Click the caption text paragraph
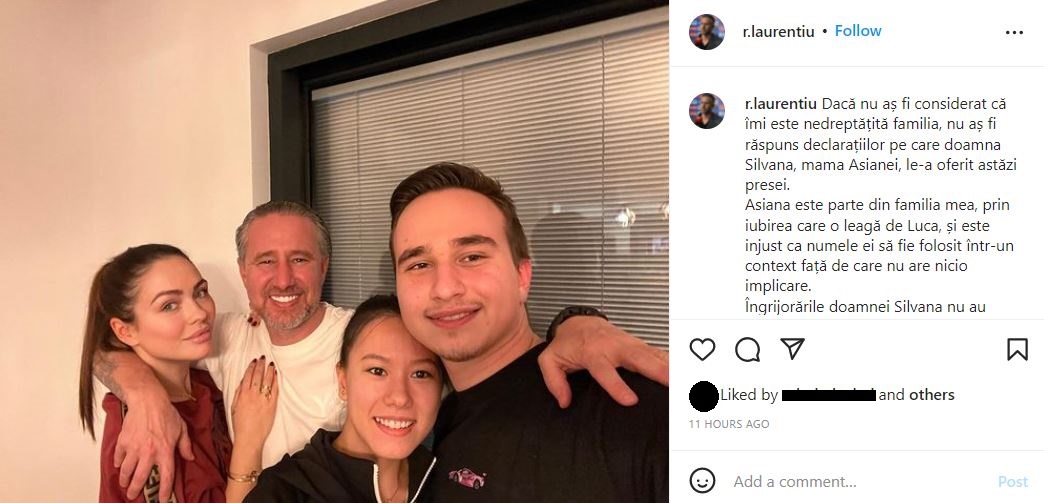The width and height of the screenshot is (1044, 503). 880,205
